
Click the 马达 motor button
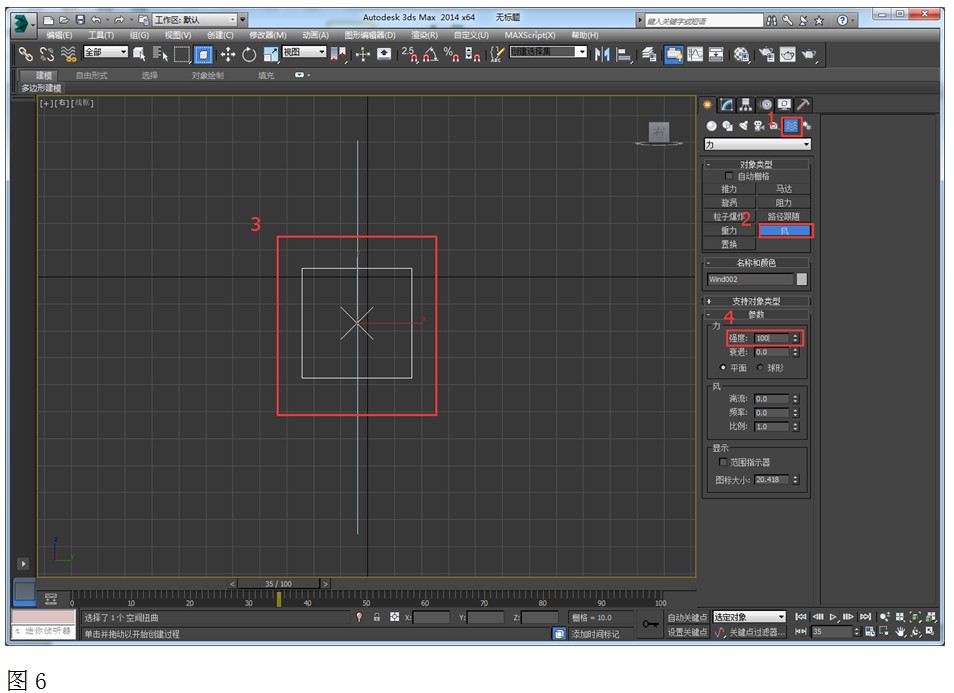[x=784, y=189]
